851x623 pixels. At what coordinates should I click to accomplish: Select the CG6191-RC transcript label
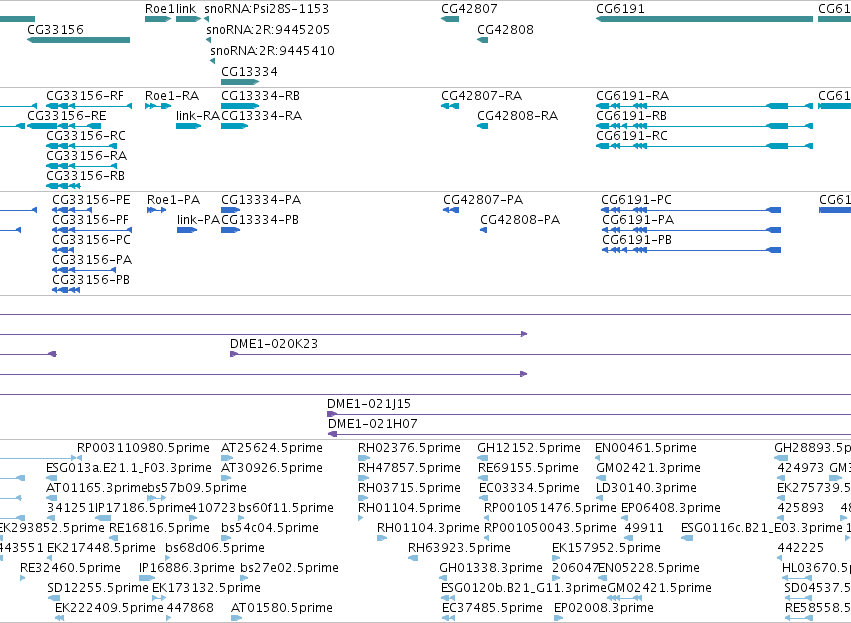(632, 136)
